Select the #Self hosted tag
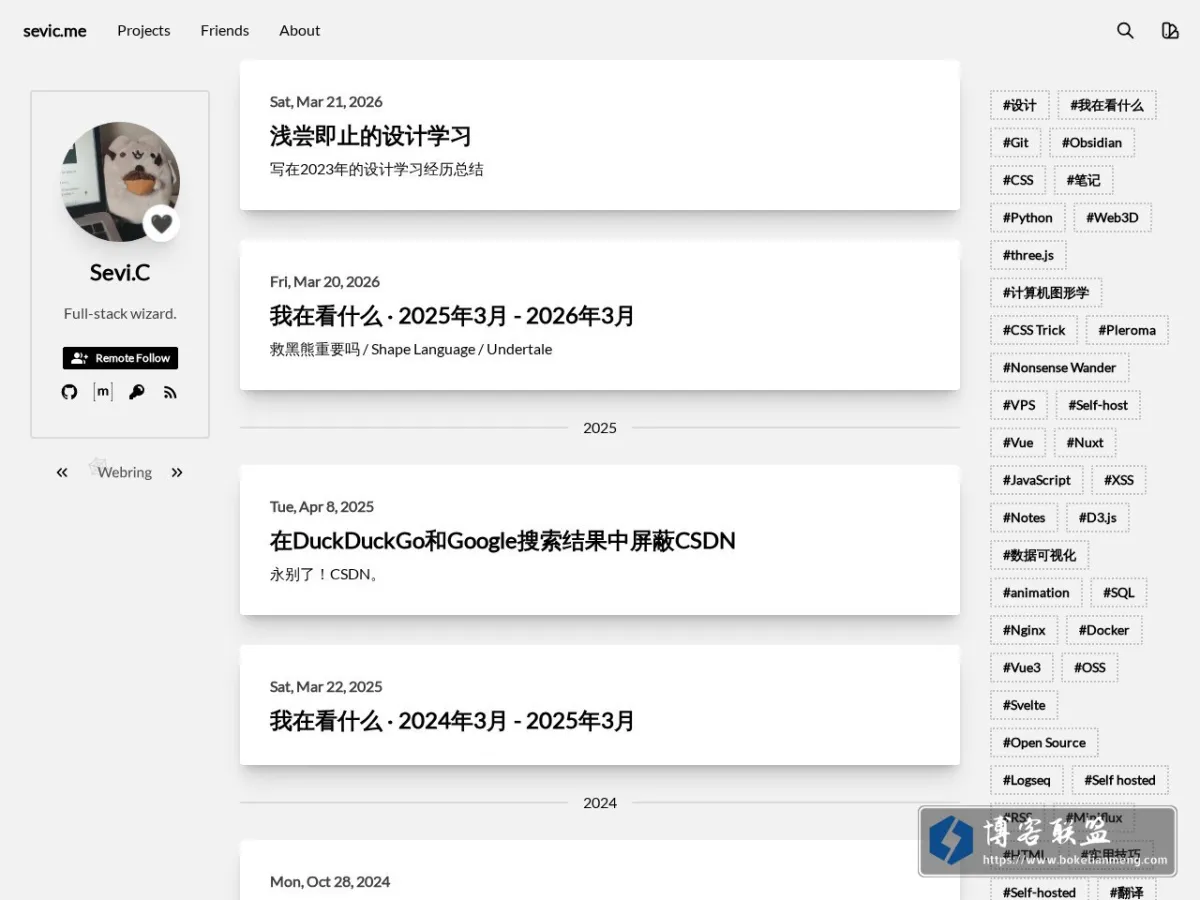The image size is (1200, 900). point(1120,780)
